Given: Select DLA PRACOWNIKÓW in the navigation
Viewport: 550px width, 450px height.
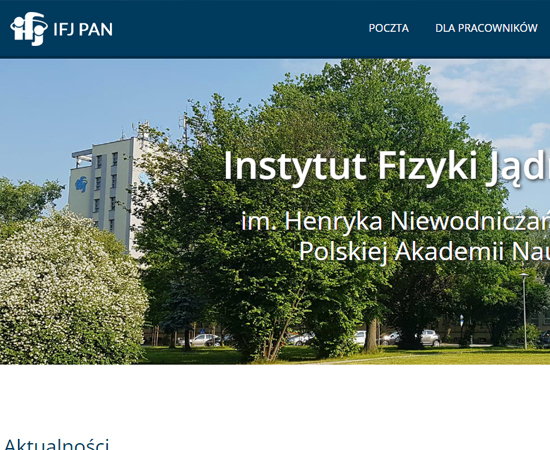Looking at the screenshot, I should click(x=486, y=28).
